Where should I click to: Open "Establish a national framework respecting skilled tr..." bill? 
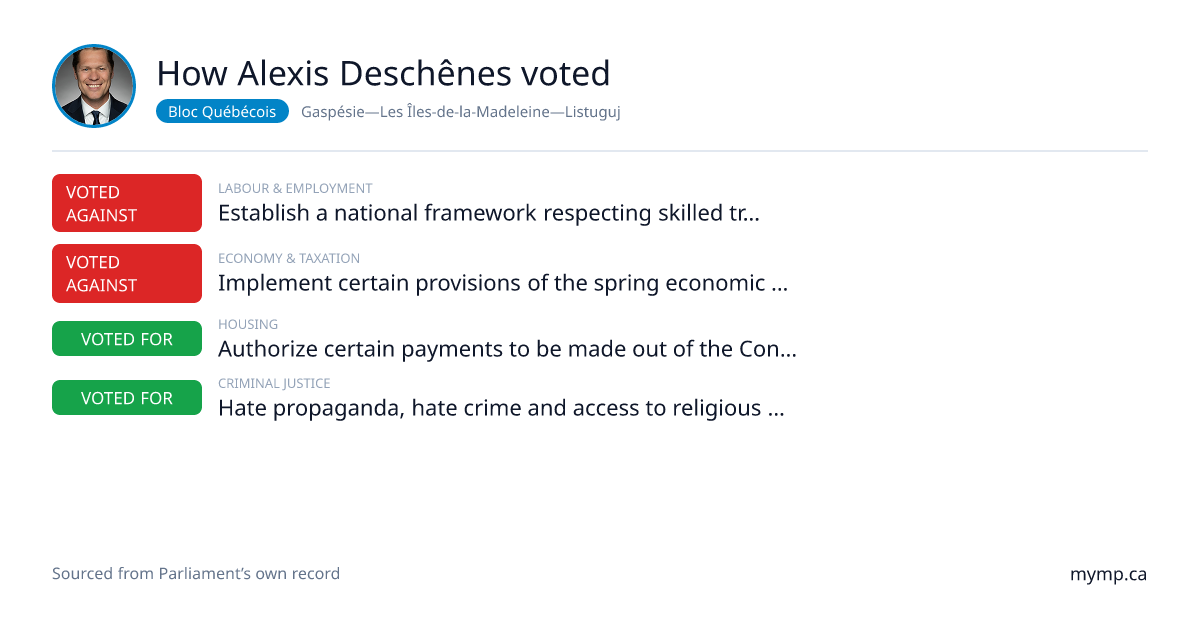(489, 213)
